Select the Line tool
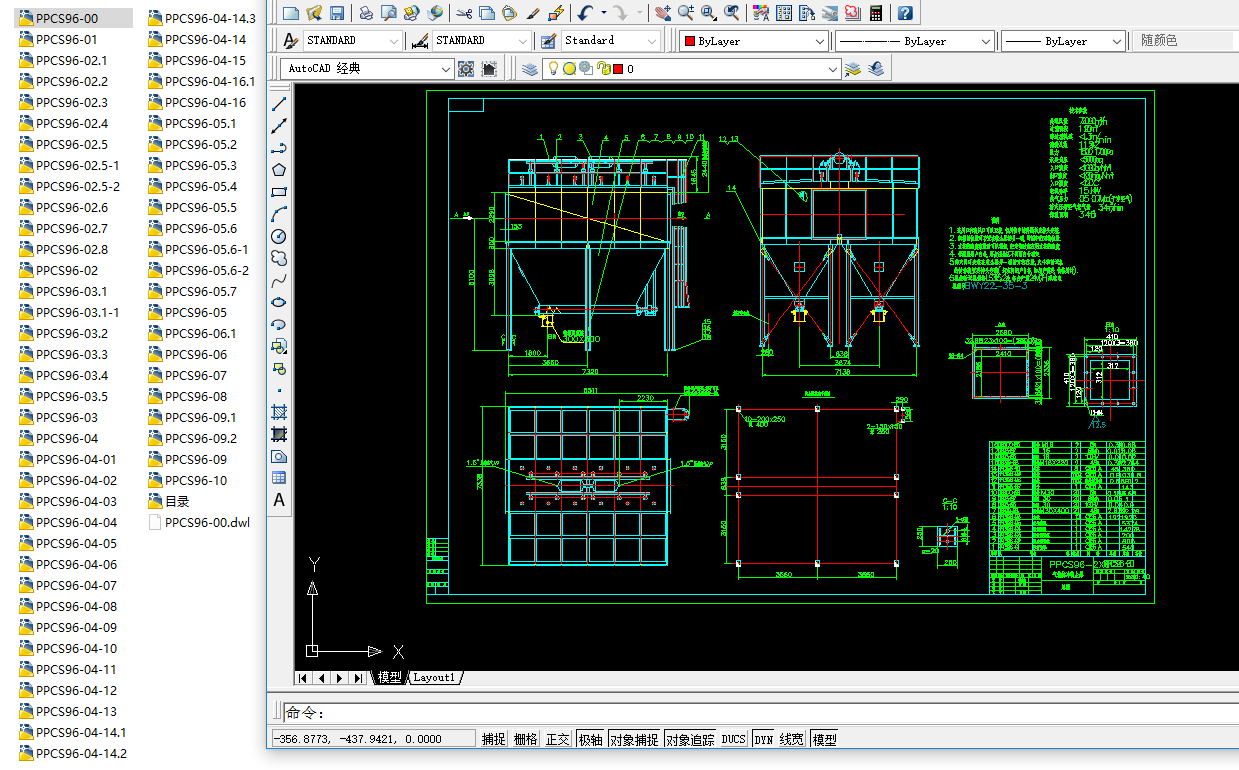This screenshot has height=770, width=1239. pos(280,103)
